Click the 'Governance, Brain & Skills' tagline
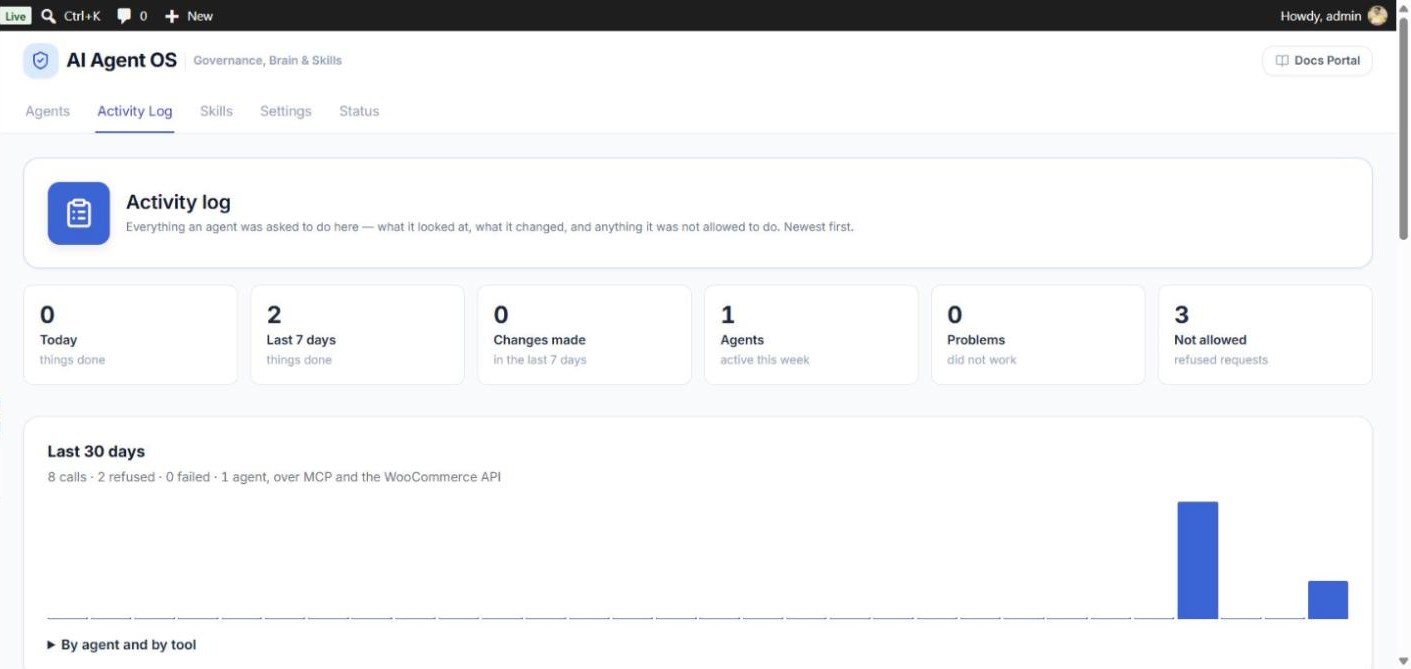This screenshot has height=669, width=1411. coord(268,61)
